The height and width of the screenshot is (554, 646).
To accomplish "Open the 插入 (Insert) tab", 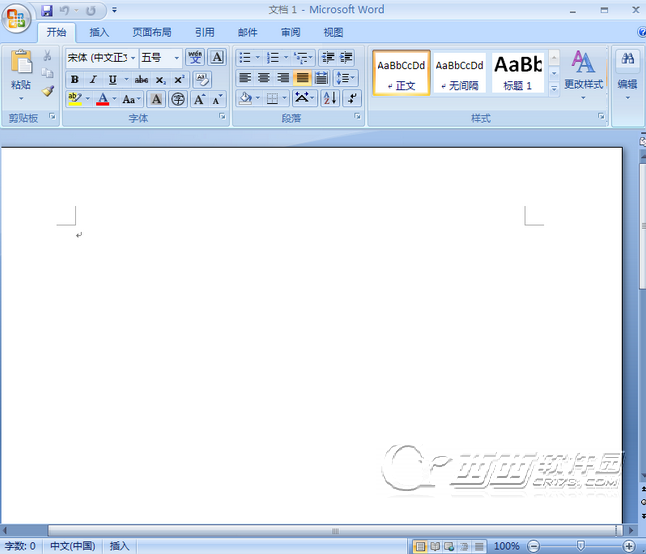I will point(99,33).
